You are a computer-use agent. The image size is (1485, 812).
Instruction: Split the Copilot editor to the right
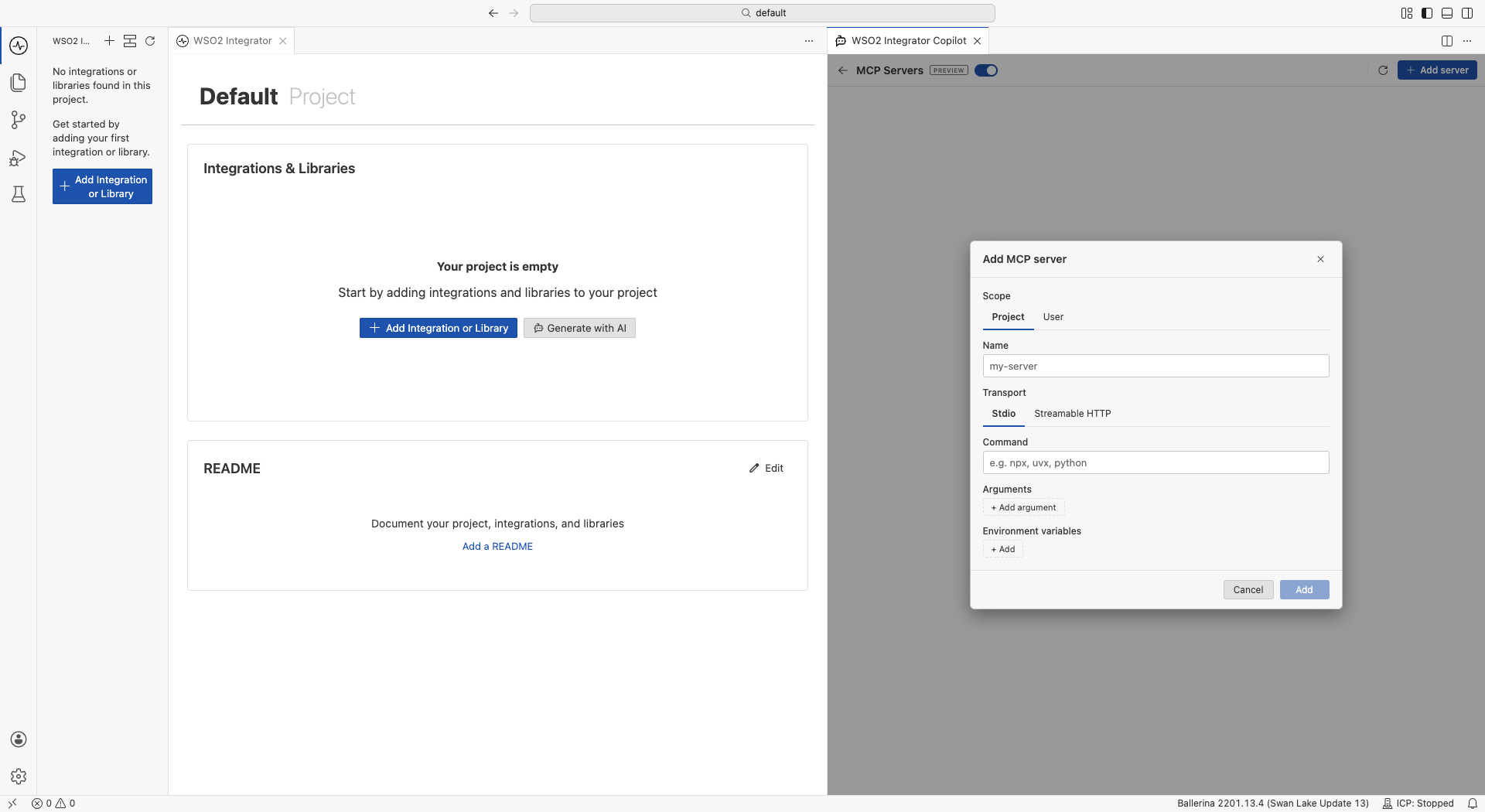(1447, 41)
